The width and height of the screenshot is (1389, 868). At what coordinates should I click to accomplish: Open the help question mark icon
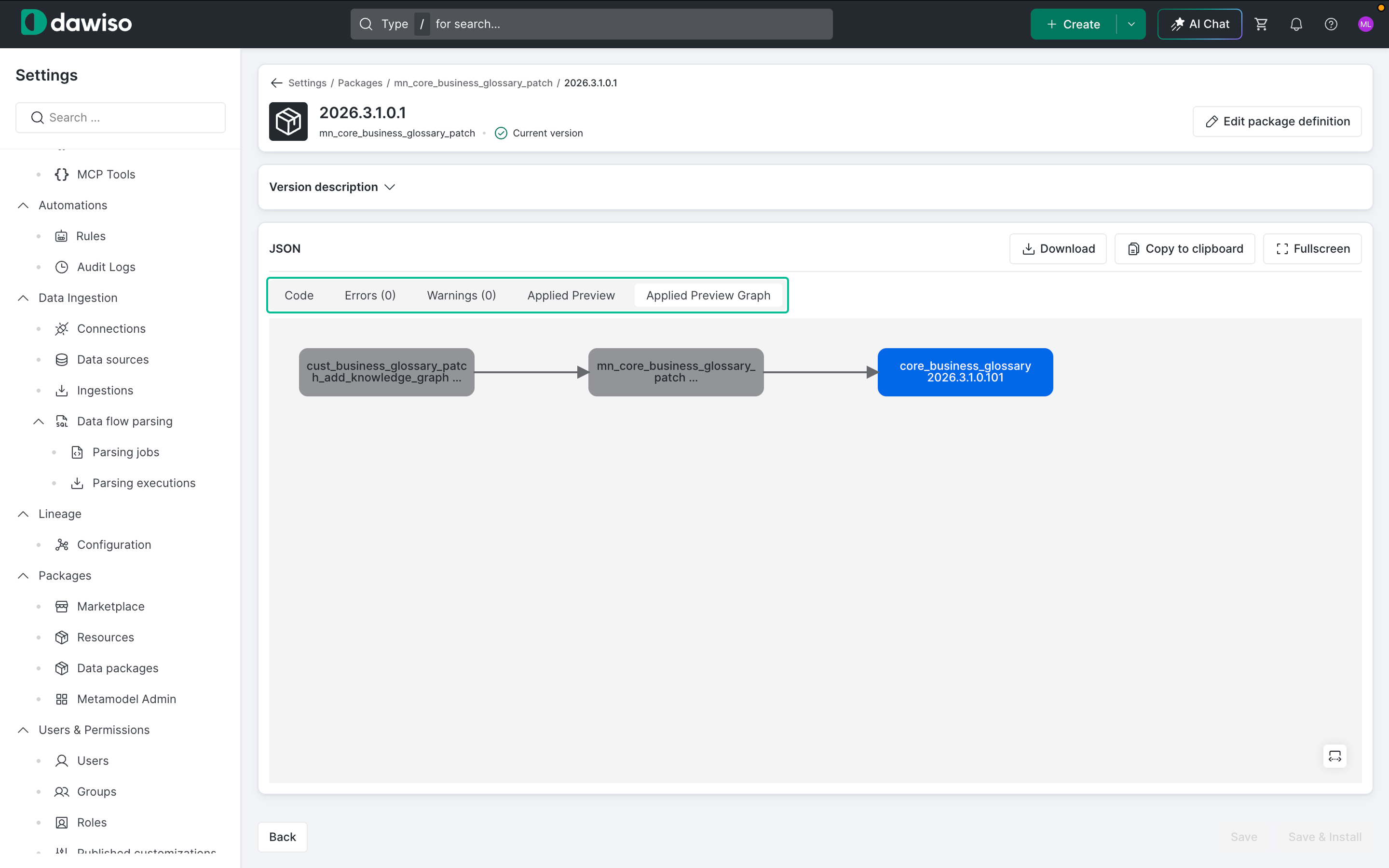(x=1331, y=24)
